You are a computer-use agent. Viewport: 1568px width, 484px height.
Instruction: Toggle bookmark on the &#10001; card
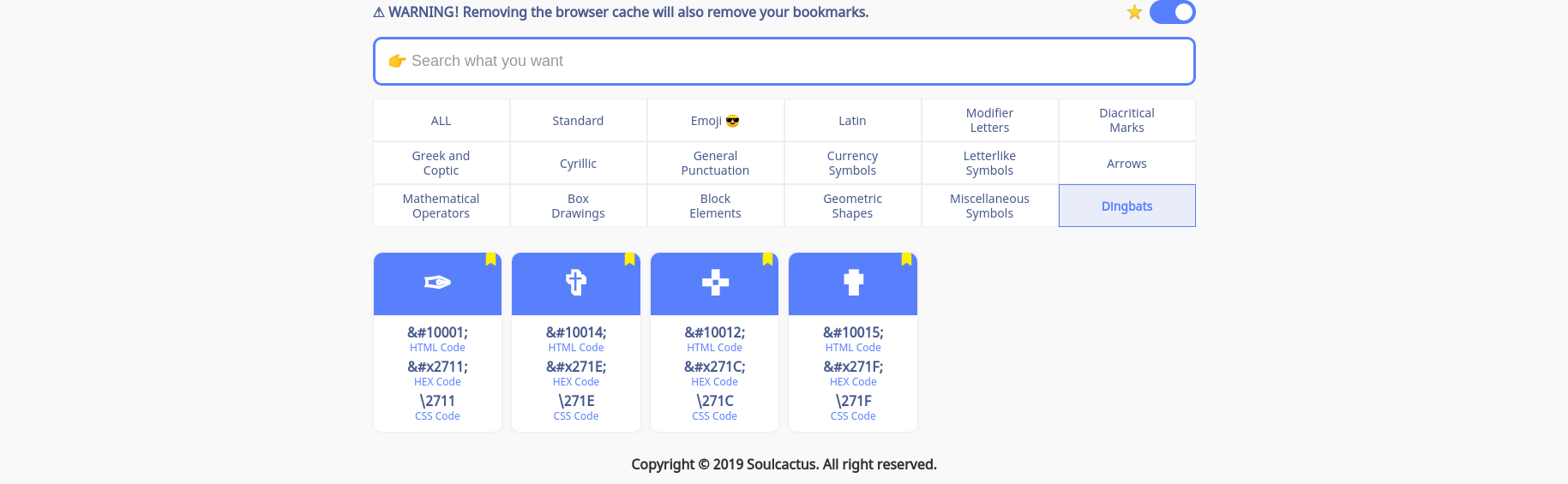point(491,259)
